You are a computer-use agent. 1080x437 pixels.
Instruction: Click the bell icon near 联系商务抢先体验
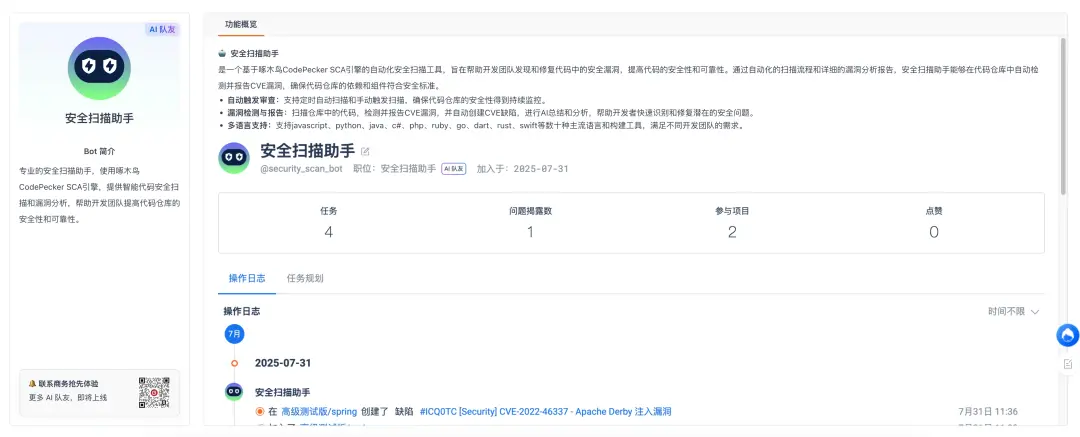32,383
